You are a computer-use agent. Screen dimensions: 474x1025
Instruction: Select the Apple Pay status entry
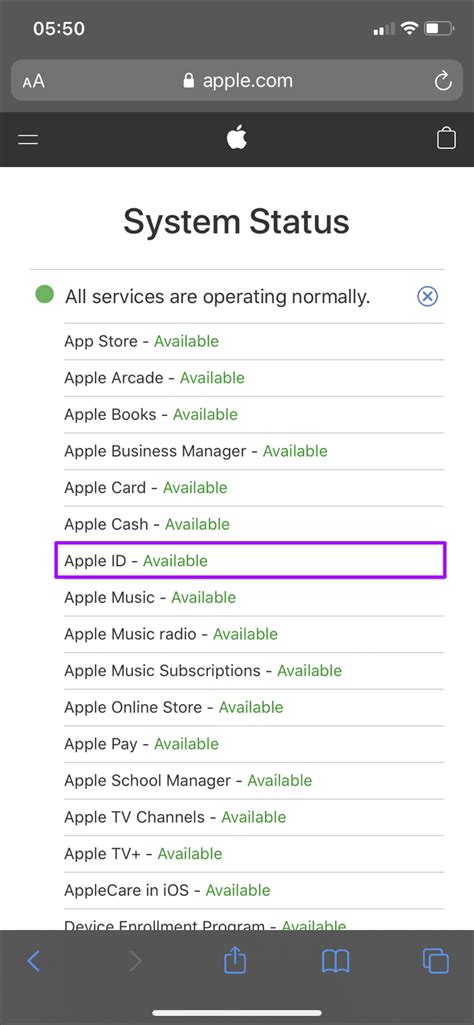coord(254,744)
